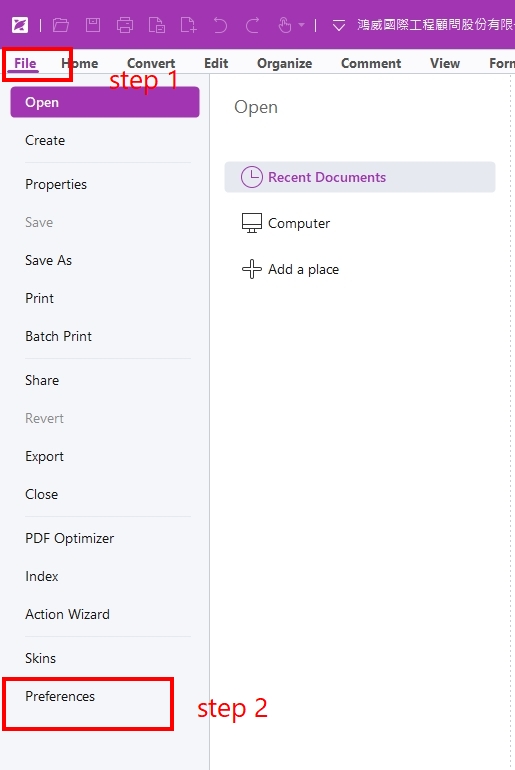The image size is (515, 770).
Task: Click the open folder toolbar icon
Action: pos(61,25)
